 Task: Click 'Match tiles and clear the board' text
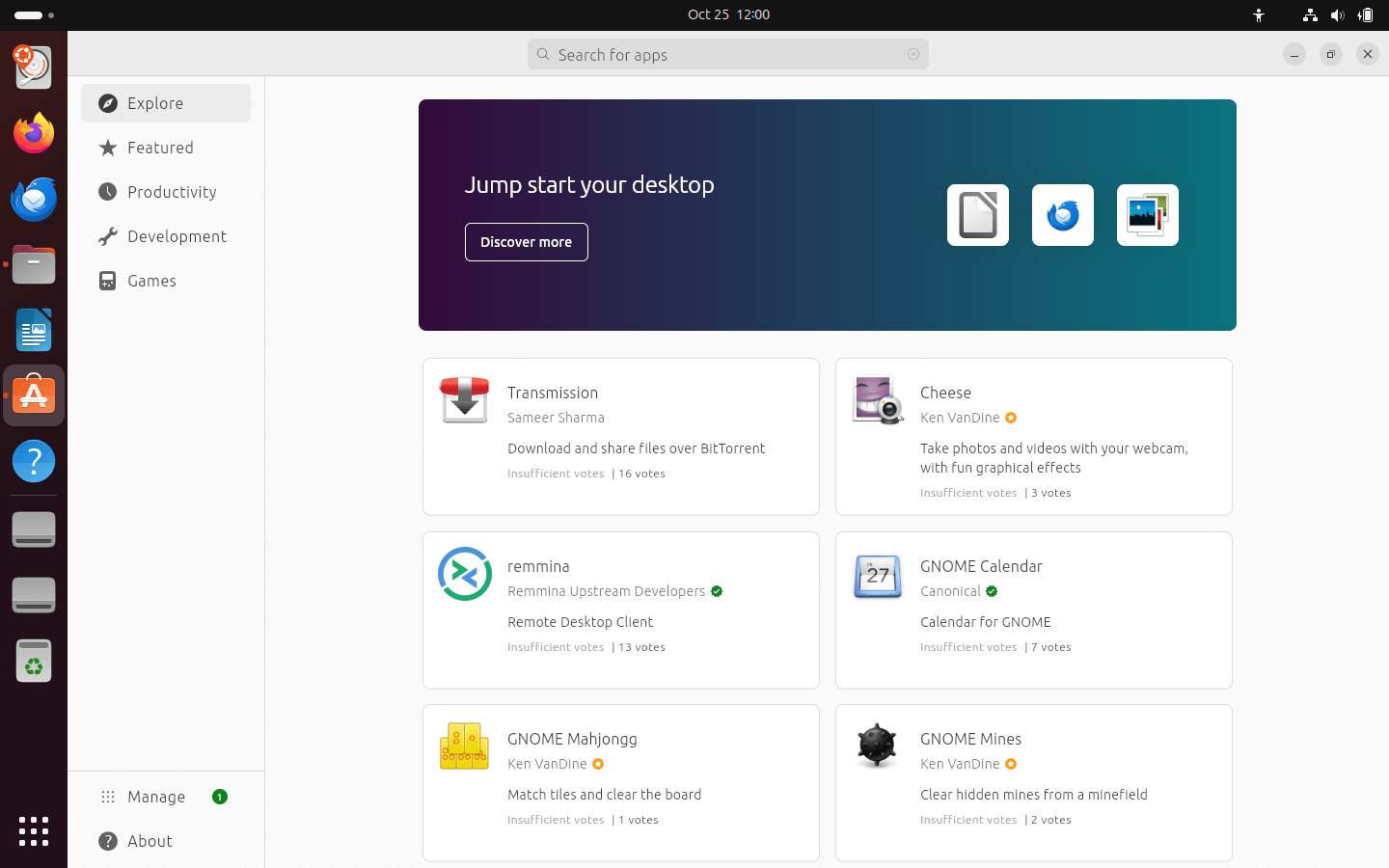(x=605, y=795)
